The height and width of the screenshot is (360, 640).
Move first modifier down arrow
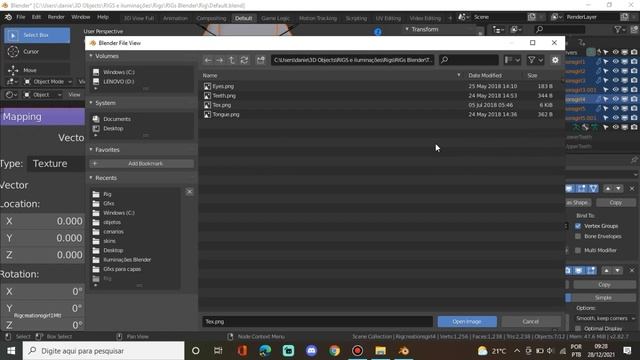click(619, 189)
